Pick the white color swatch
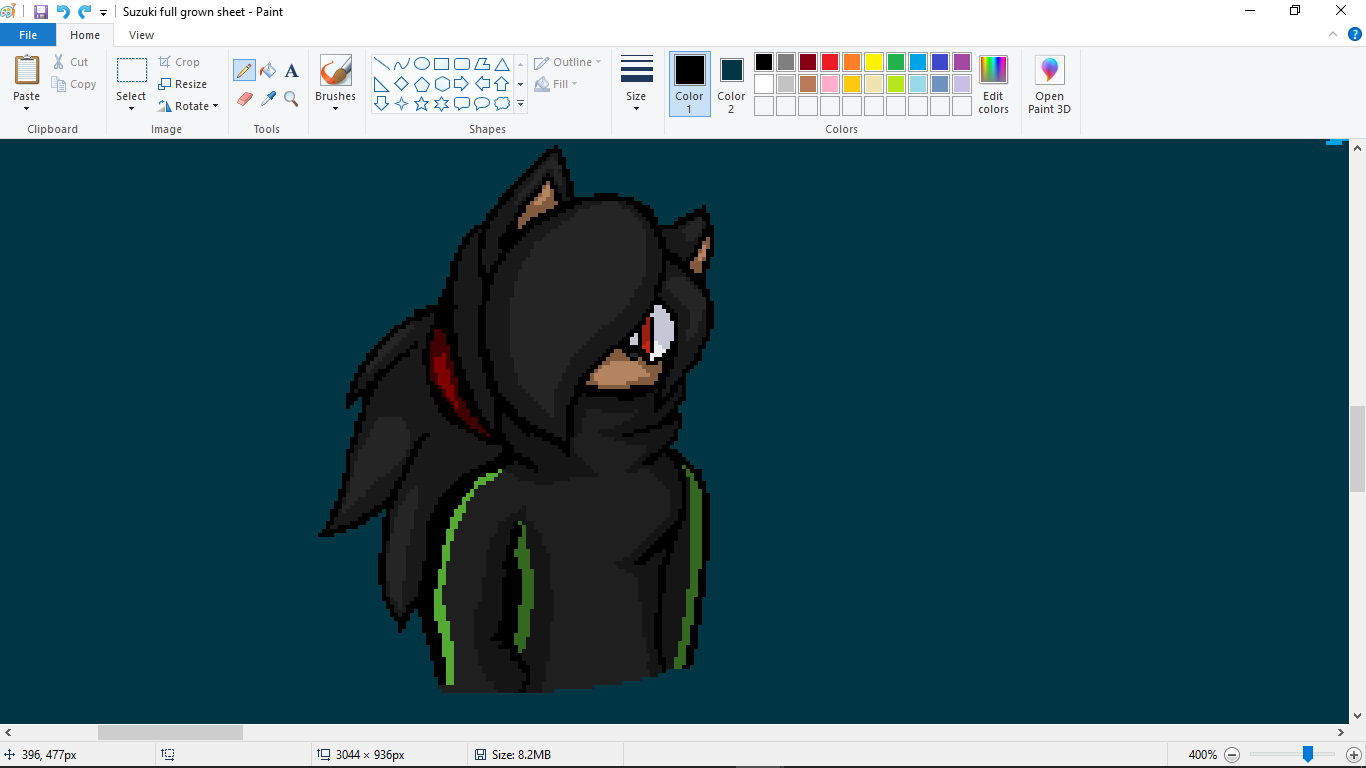Screen dimensions: 1366x768 coord(764,84)
